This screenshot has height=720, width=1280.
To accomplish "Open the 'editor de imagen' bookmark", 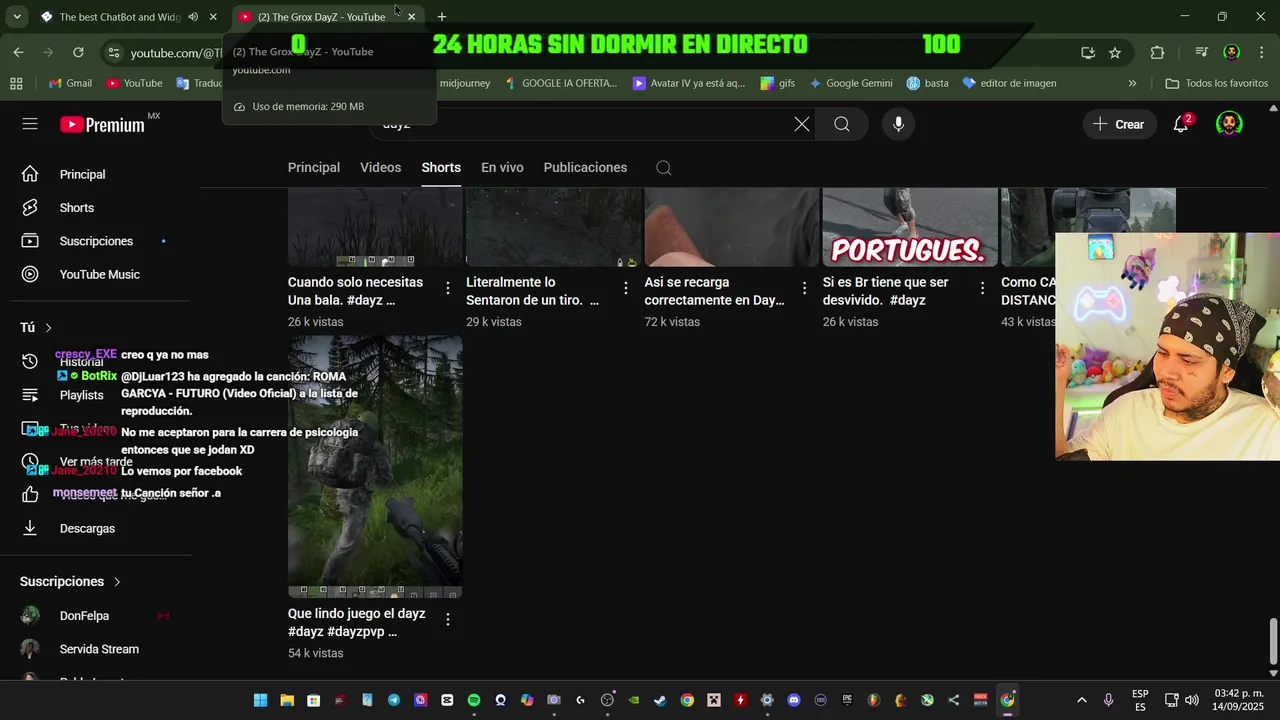I will (1010, 83).
